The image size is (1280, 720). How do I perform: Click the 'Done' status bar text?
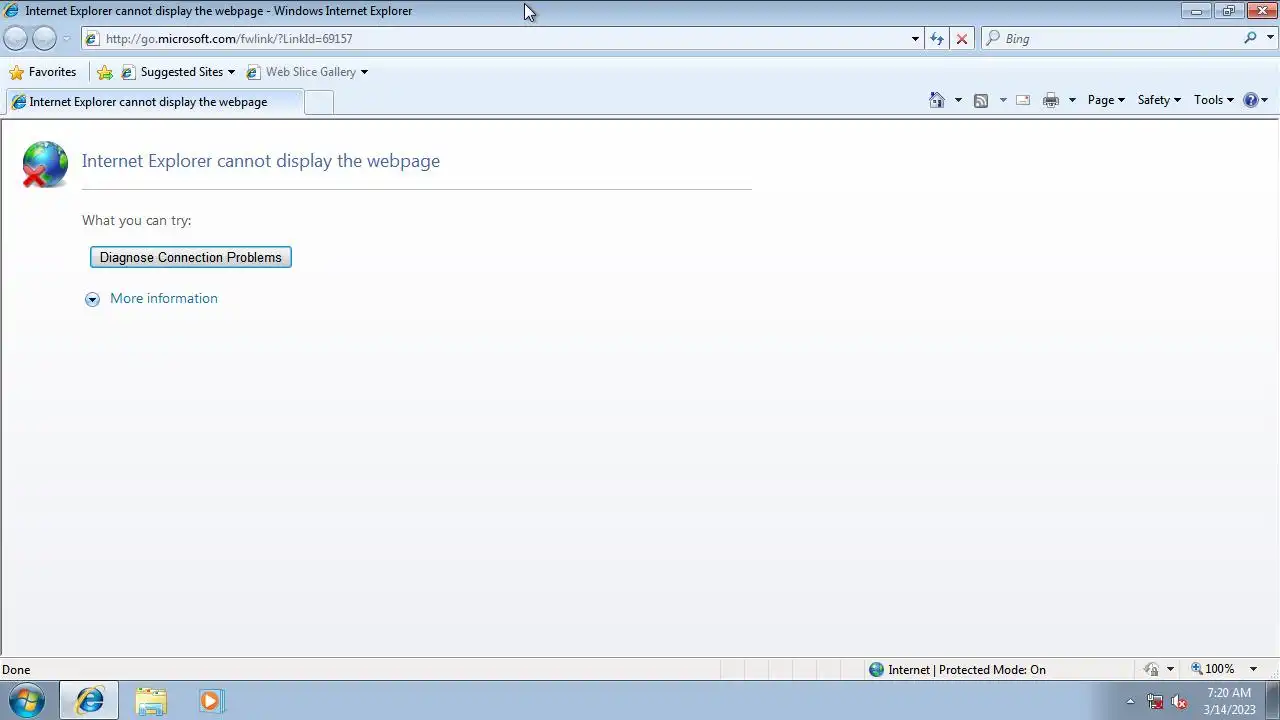click(16, 670)
